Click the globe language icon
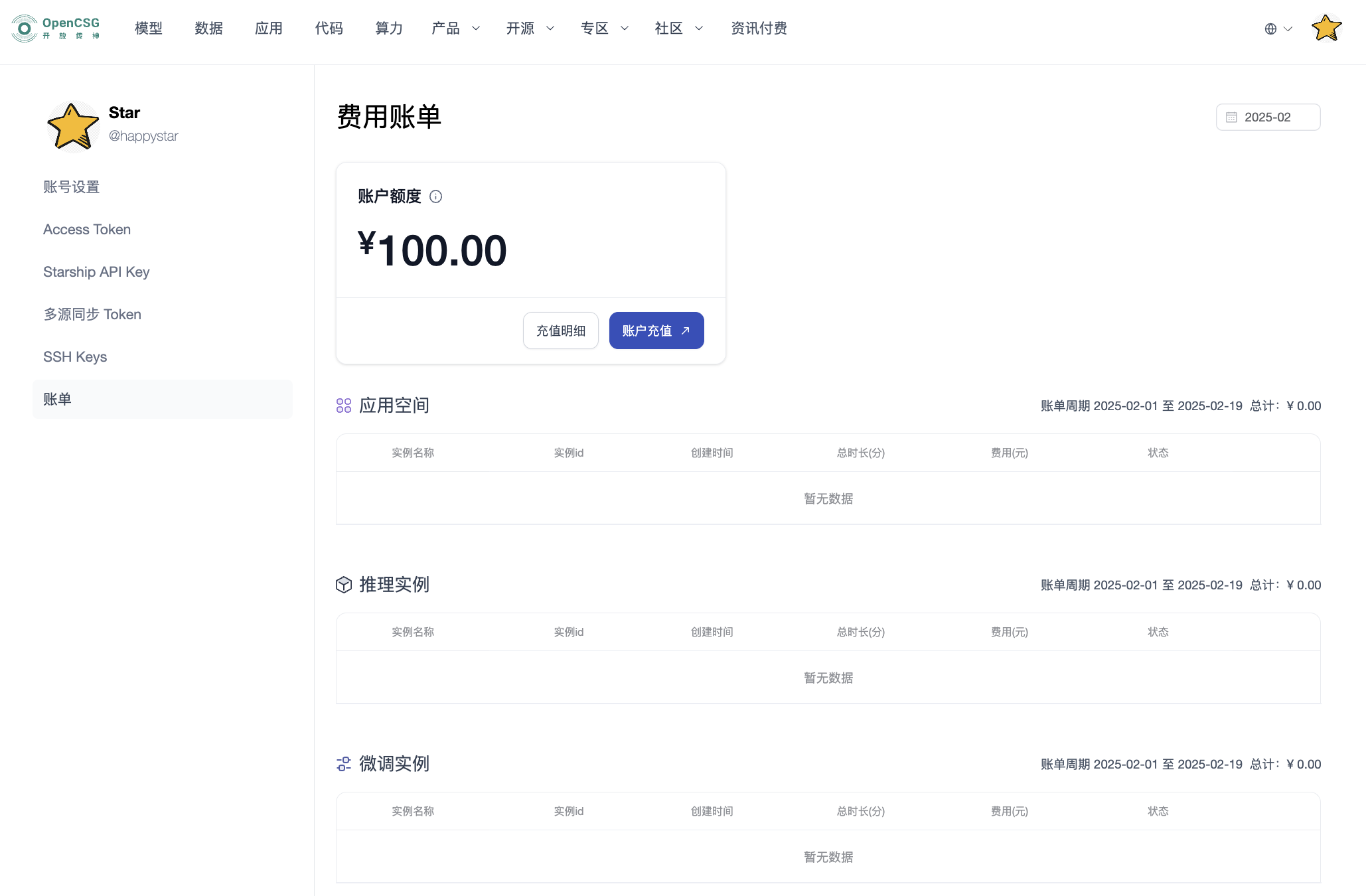This screenshot has width=1366, height=896. (1270, 29)
